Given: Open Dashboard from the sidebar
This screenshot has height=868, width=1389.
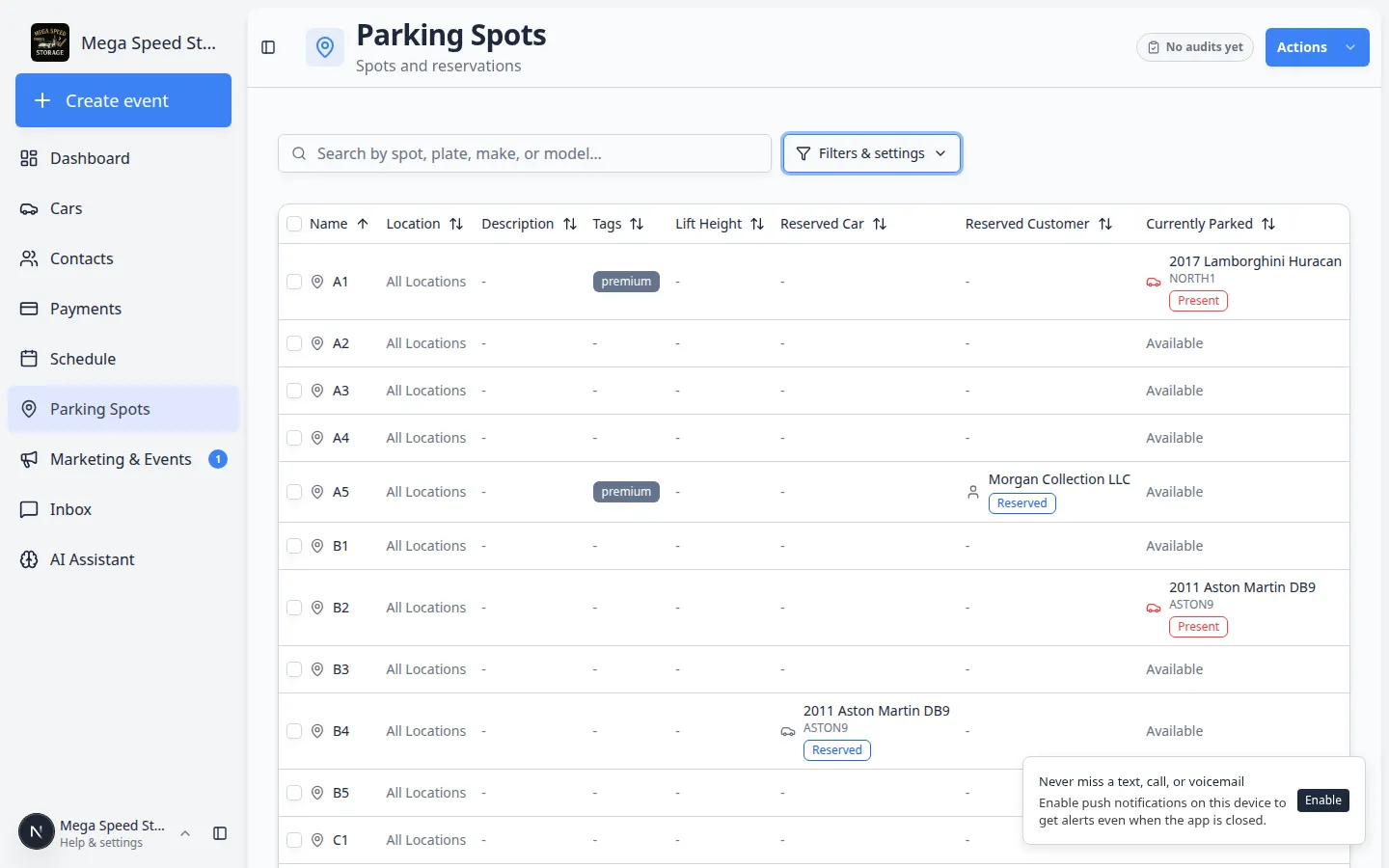Looking at the screenshot, I should click(x=123, y=158).
